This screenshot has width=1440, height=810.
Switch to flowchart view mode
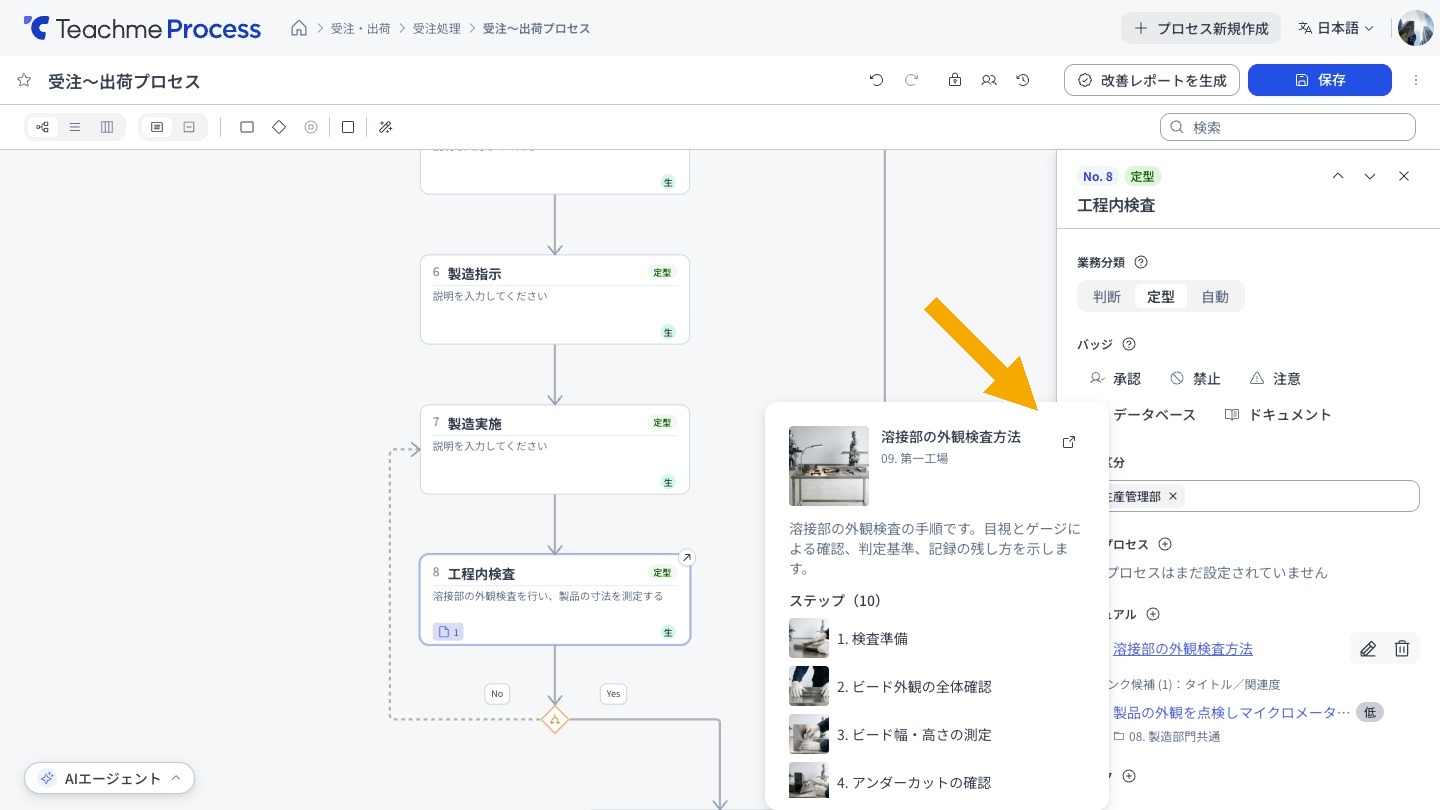[43, 127]
